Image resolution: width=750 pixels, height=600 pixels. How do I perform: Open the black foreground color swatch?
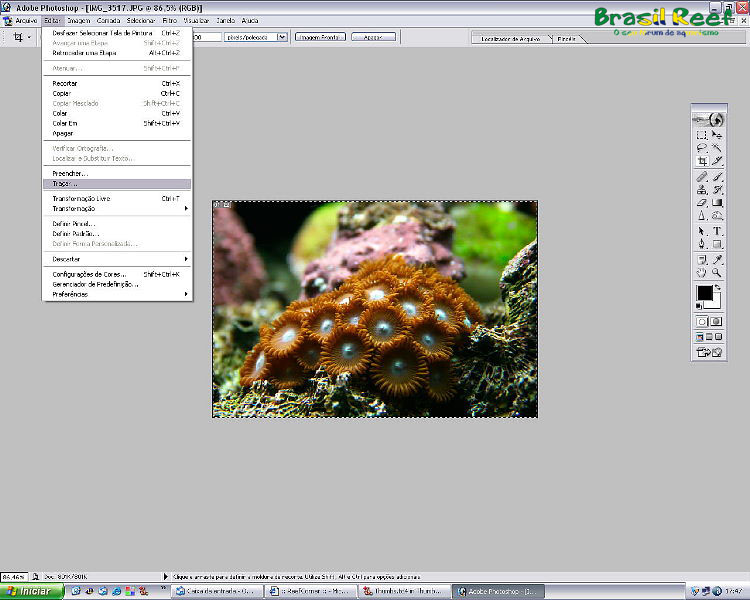(x=705, y=293)
